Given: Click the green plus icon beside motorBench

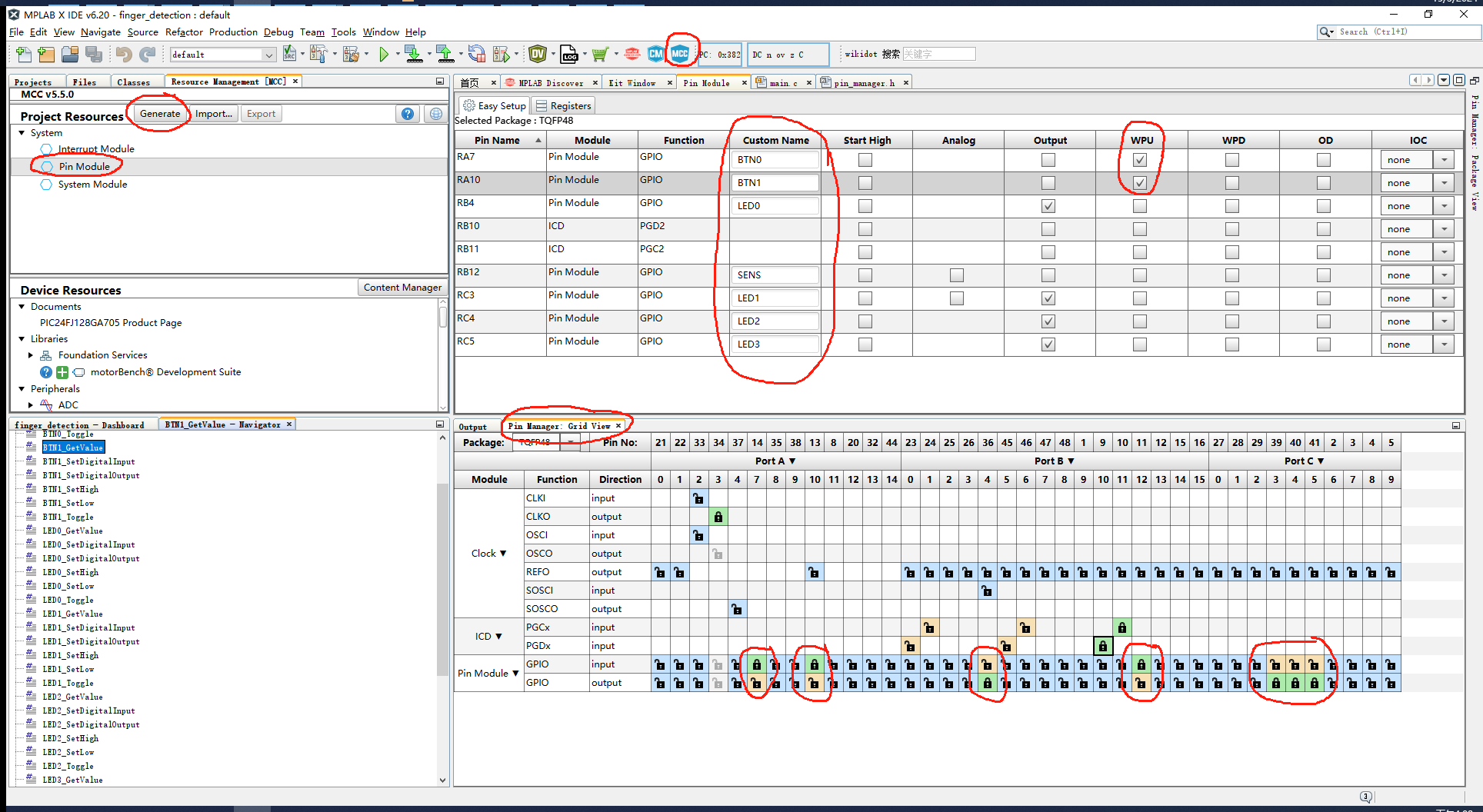Looking at the screenshot, I should (x=62, y=372).
